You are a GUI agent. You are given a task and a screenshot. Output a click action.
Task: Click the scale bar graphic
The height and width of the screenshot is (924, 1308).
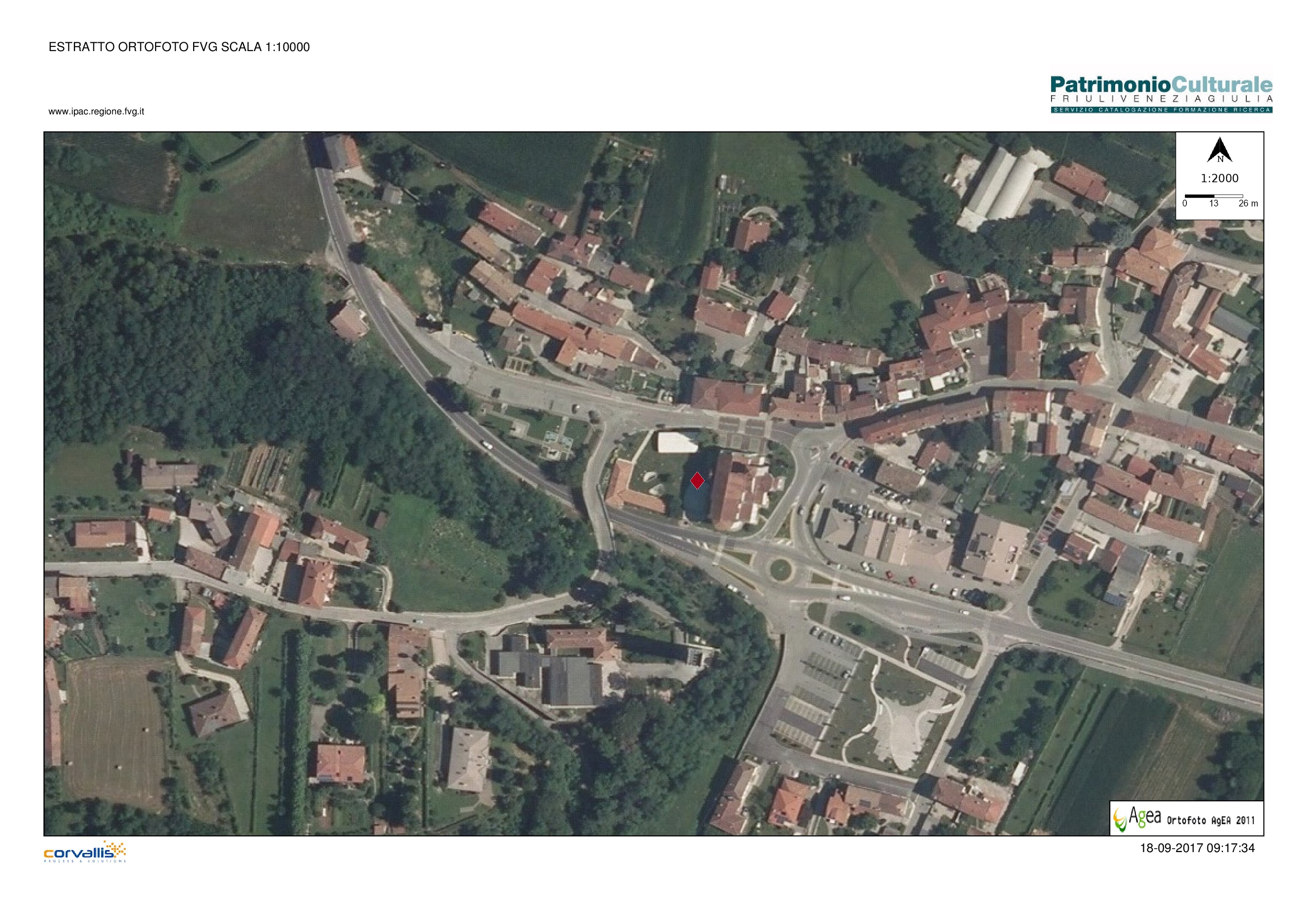[x=1213, y=196]
